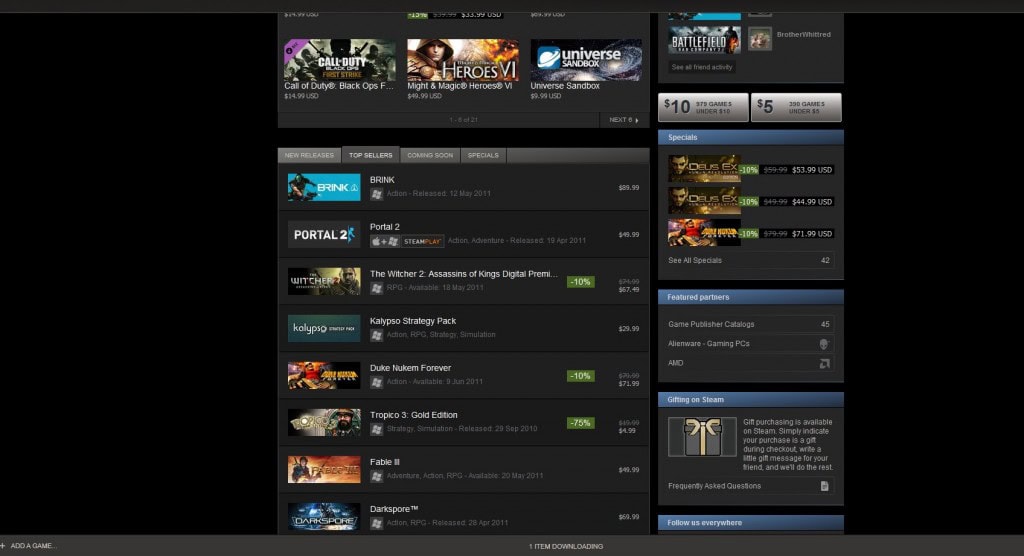The image size is (1024, 556).
Task: Open Call of Duty Black Ops capsule
Action: tap(340, 60)
